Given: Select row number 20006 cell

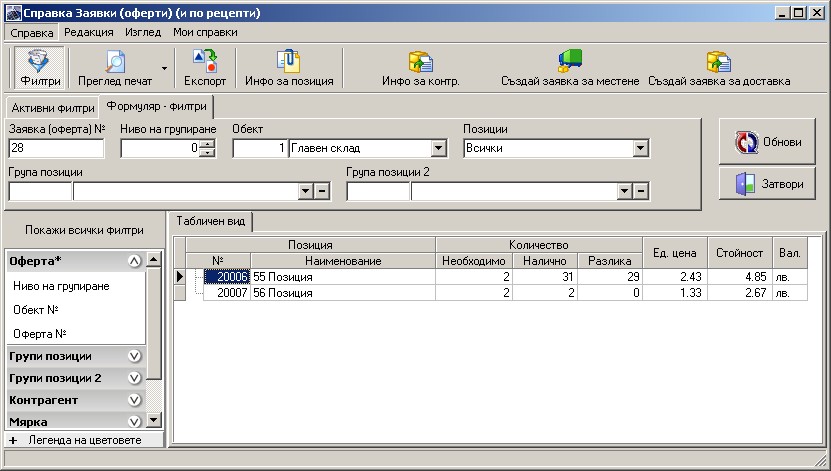Looking at the screenshot, I should coord(226,277).
